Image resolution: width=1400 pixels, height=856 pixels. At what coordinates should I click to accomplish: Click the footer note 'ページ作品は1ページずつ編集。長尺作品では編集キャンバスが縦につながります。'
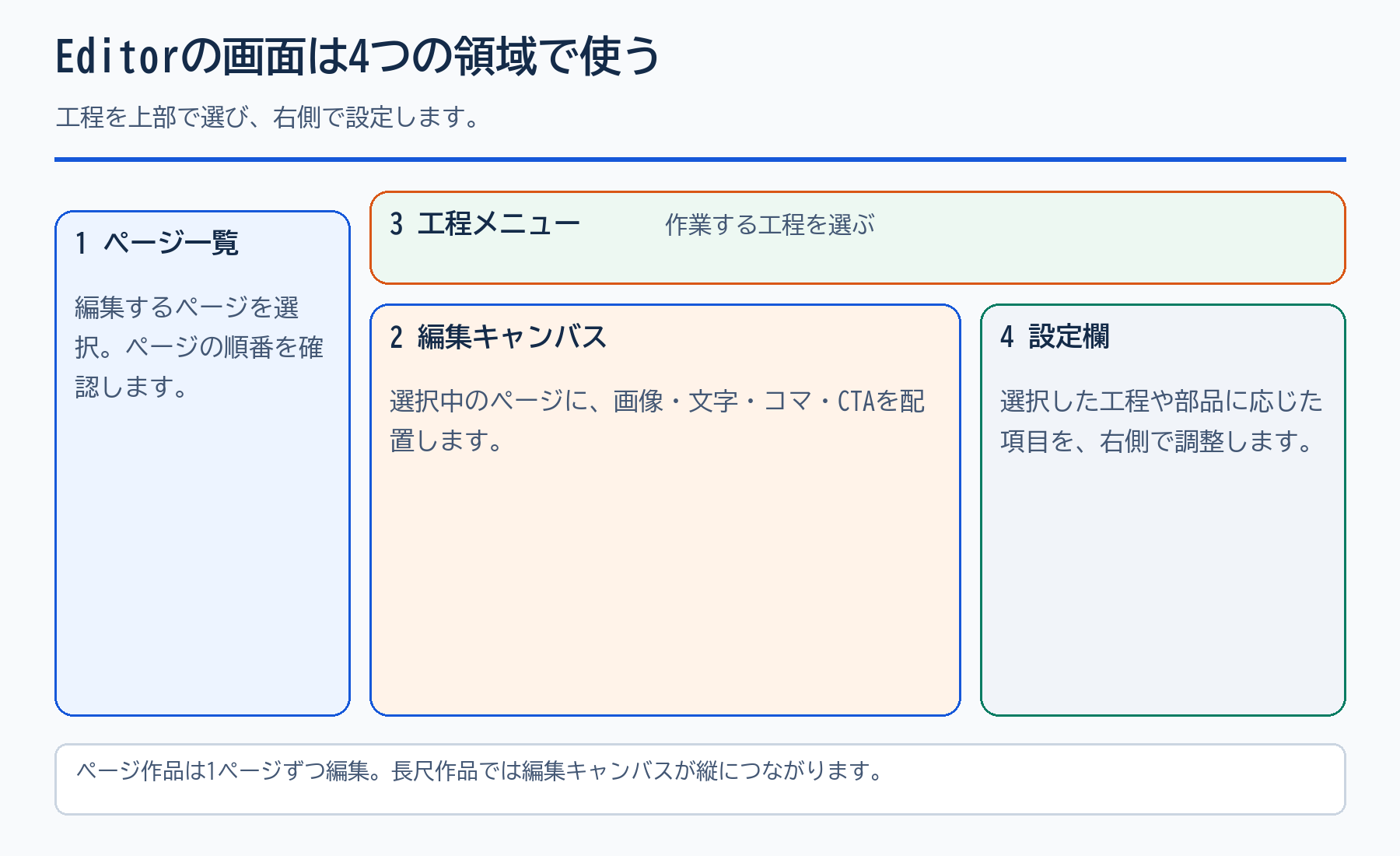pyautogui.click(x=480, y=771)
